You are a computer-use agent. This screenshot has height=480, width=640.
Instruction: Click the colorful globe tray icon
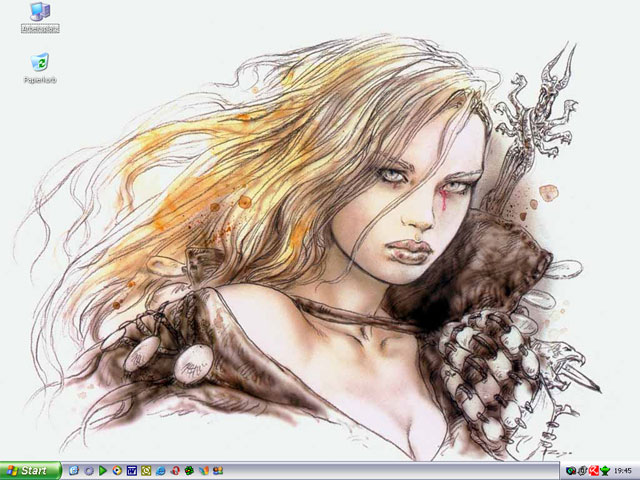click(x=571, y=471)
